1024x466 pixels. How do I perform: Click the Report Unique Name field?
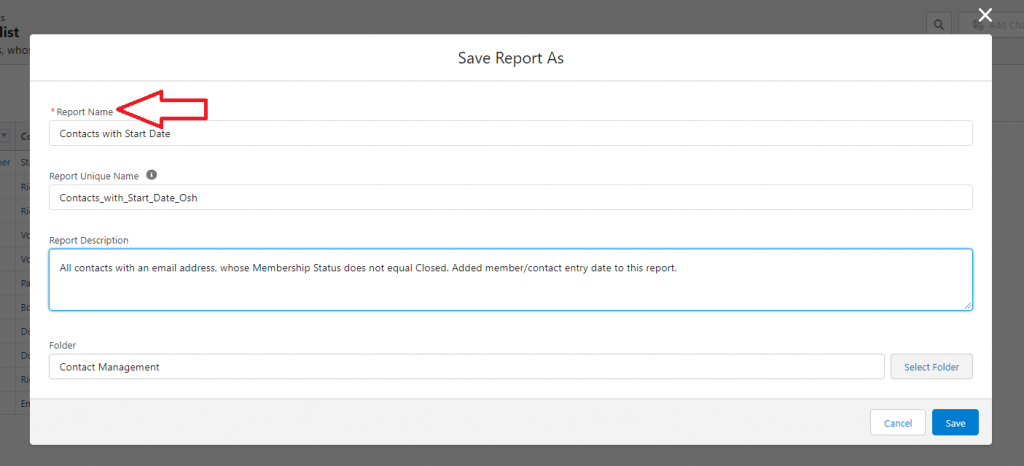[x=510, y=197]
